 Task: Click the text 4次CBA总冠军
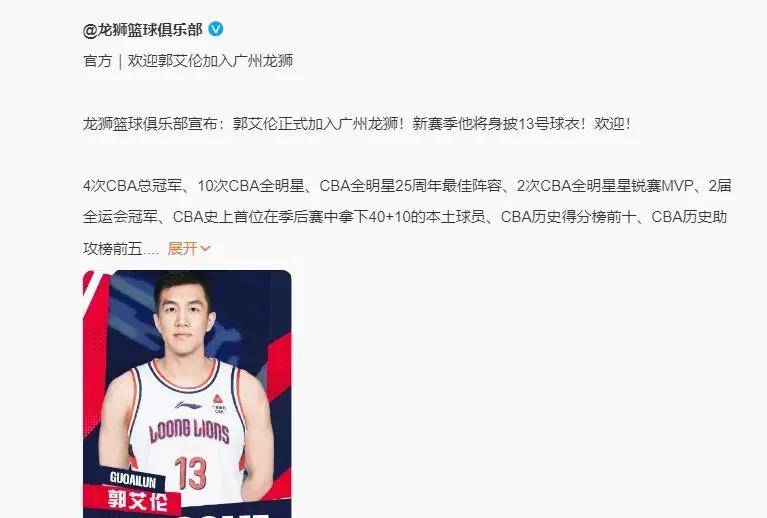click(x=132, y=186)
